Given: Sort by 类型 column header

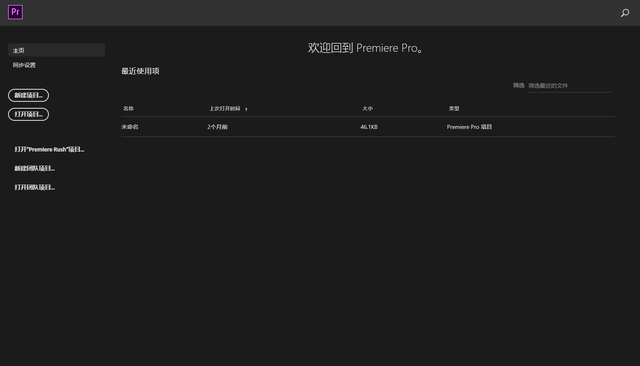Looking at the screenshot, I should click(454, 109).
